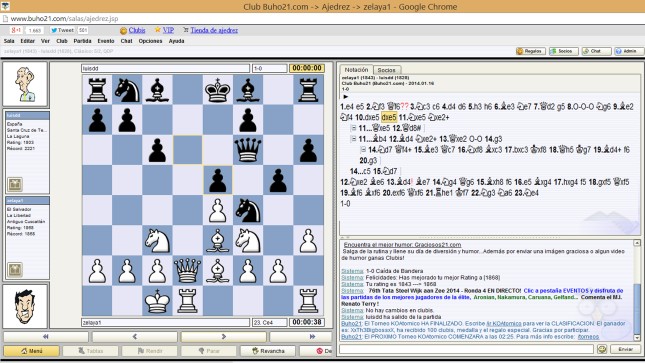This screenshot has width=645, height=363.
Task: Jump to last move of game
Action: [x=312, y=337]
